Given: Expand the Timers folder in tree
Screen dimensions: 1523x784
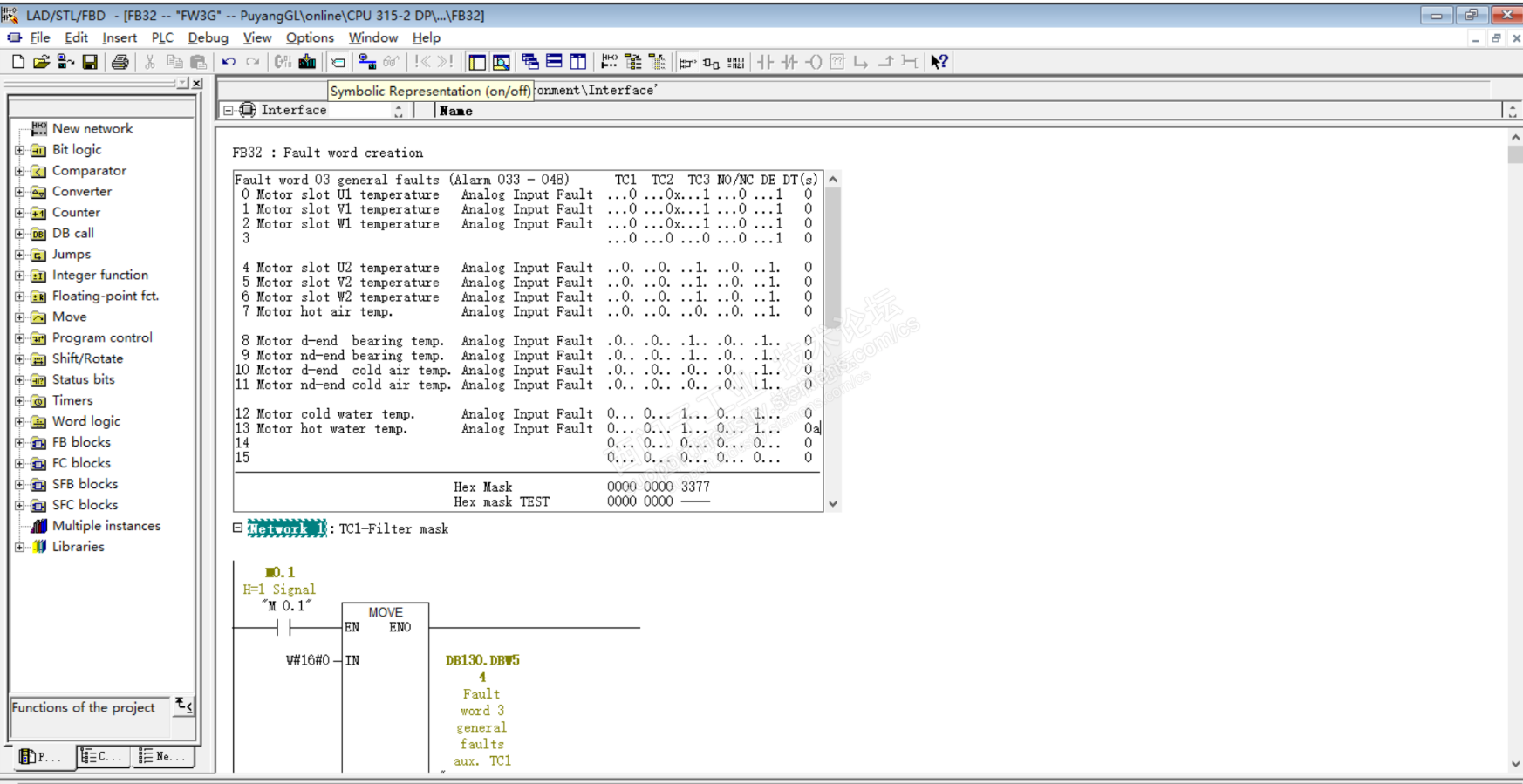Looking at the screenshot, I should 19,401.
